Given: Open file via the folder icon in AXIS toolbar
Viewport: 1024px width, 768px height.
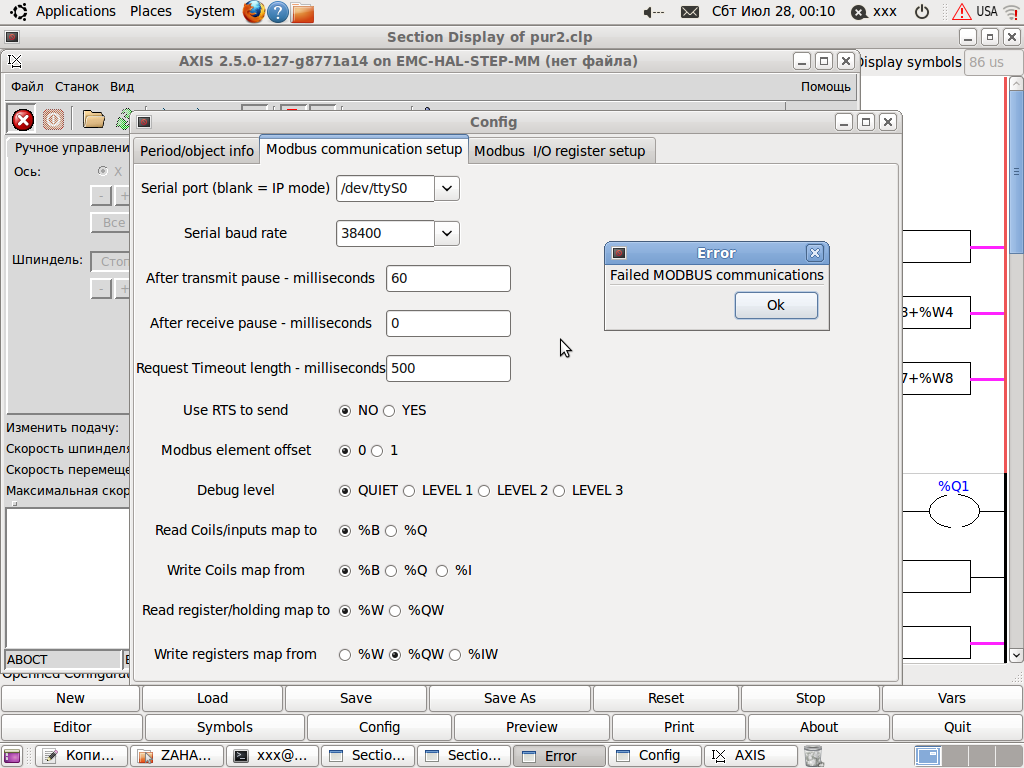Looking at the screenshot, I should click(93, 119).
